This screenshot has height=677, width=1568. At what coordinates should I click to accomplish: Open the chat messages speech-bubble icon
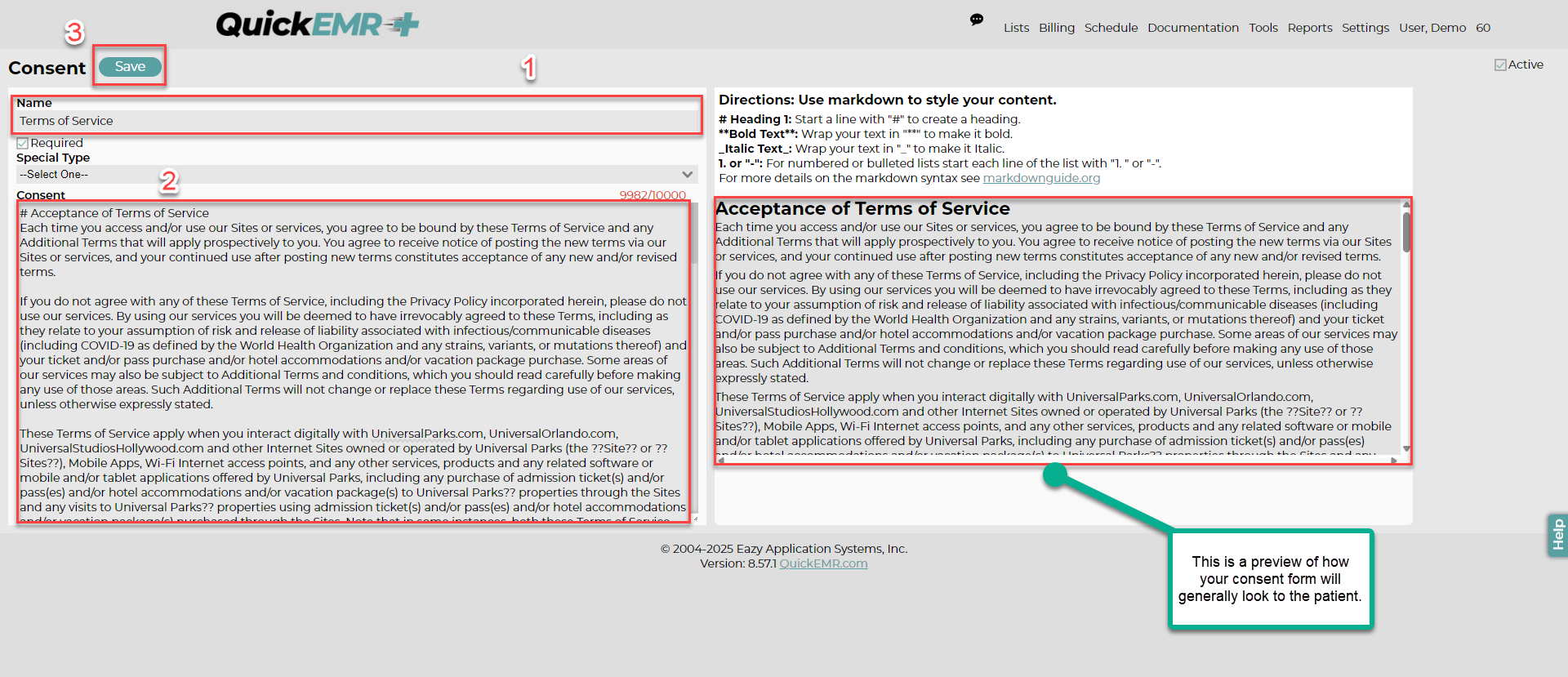[x=976, y=20]
